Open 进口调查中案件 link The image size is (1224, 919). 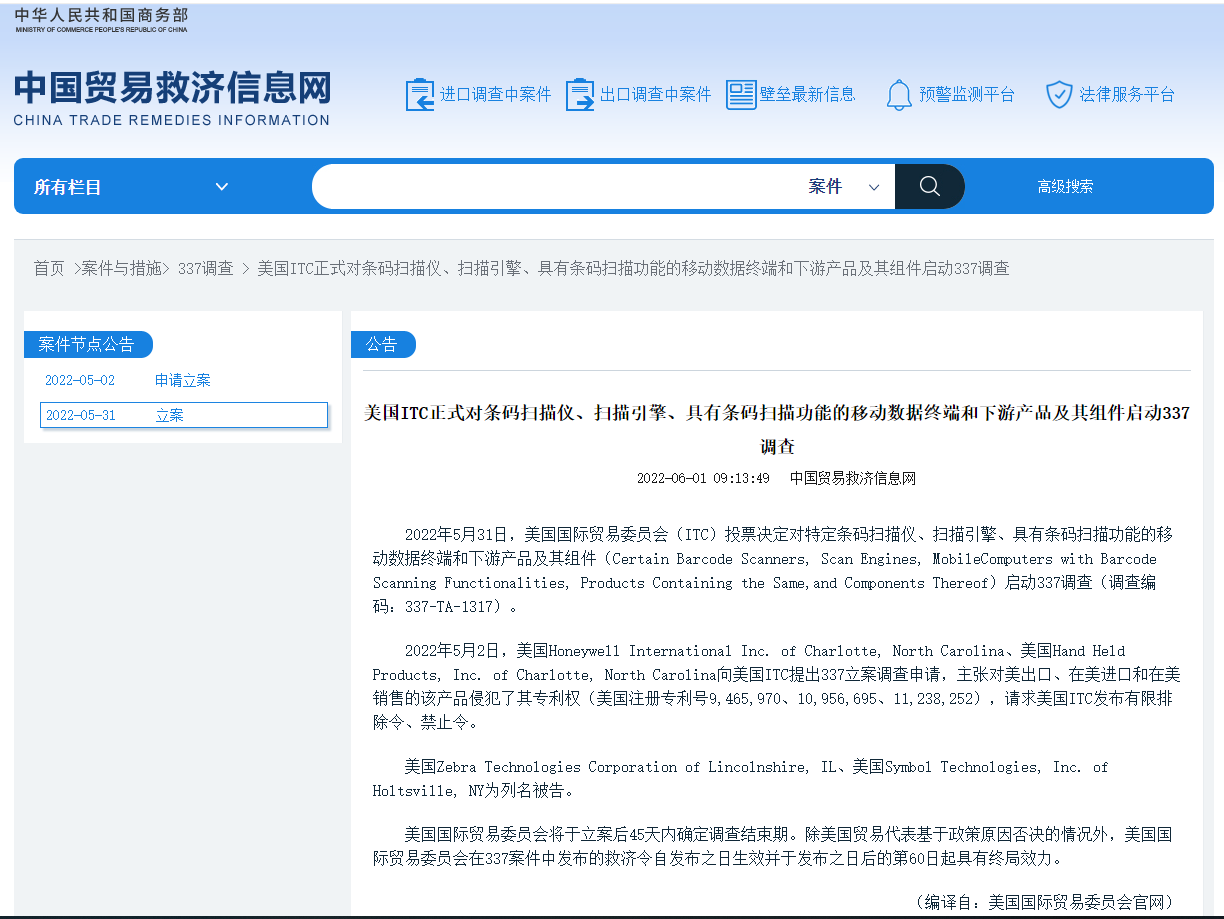496,95
